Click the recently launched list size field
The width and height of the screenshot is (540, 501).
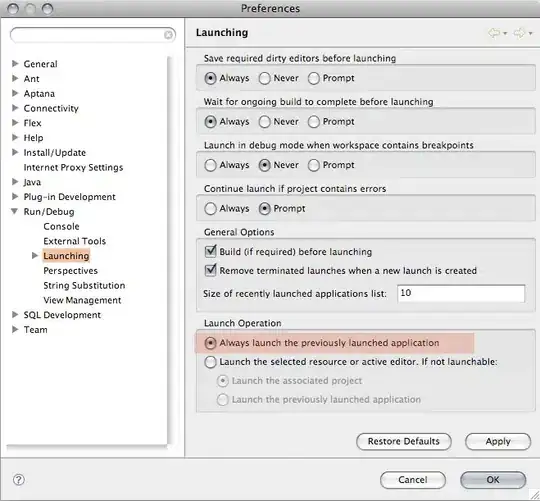click(x=461, y=293)
